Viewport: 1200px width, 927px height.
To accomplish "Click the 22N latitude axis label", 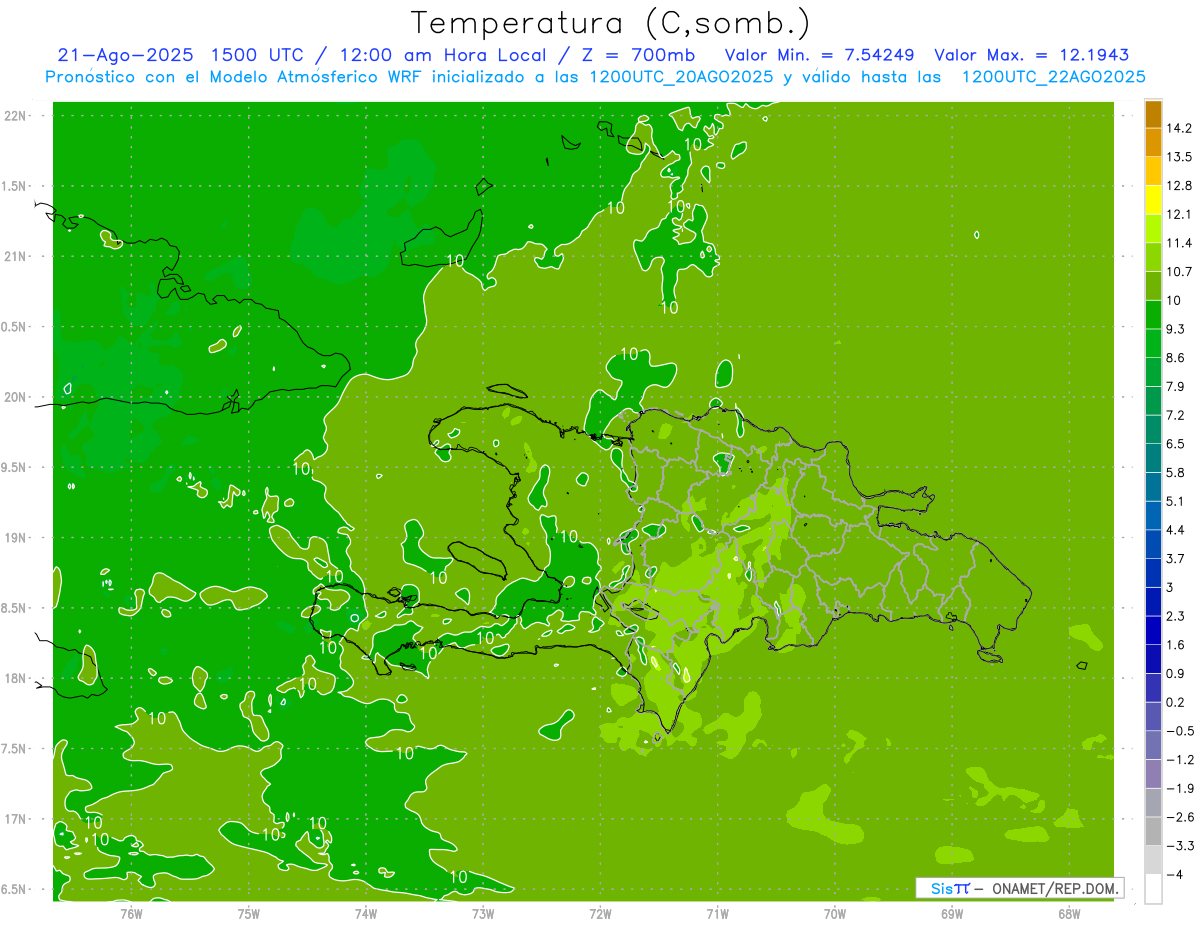I will [14, 116].
